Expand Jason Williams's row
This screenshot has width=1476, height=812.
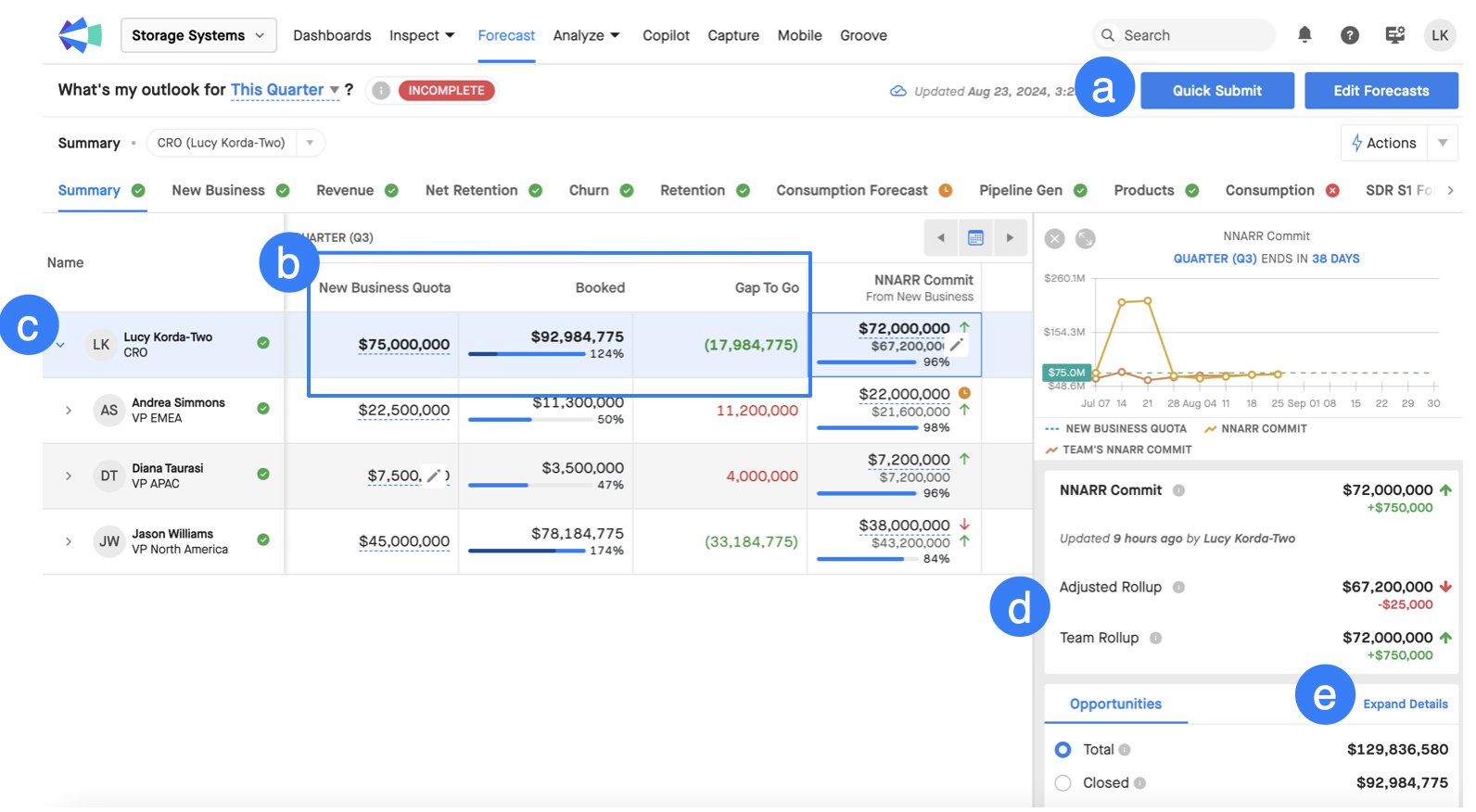tap(69, 542)
